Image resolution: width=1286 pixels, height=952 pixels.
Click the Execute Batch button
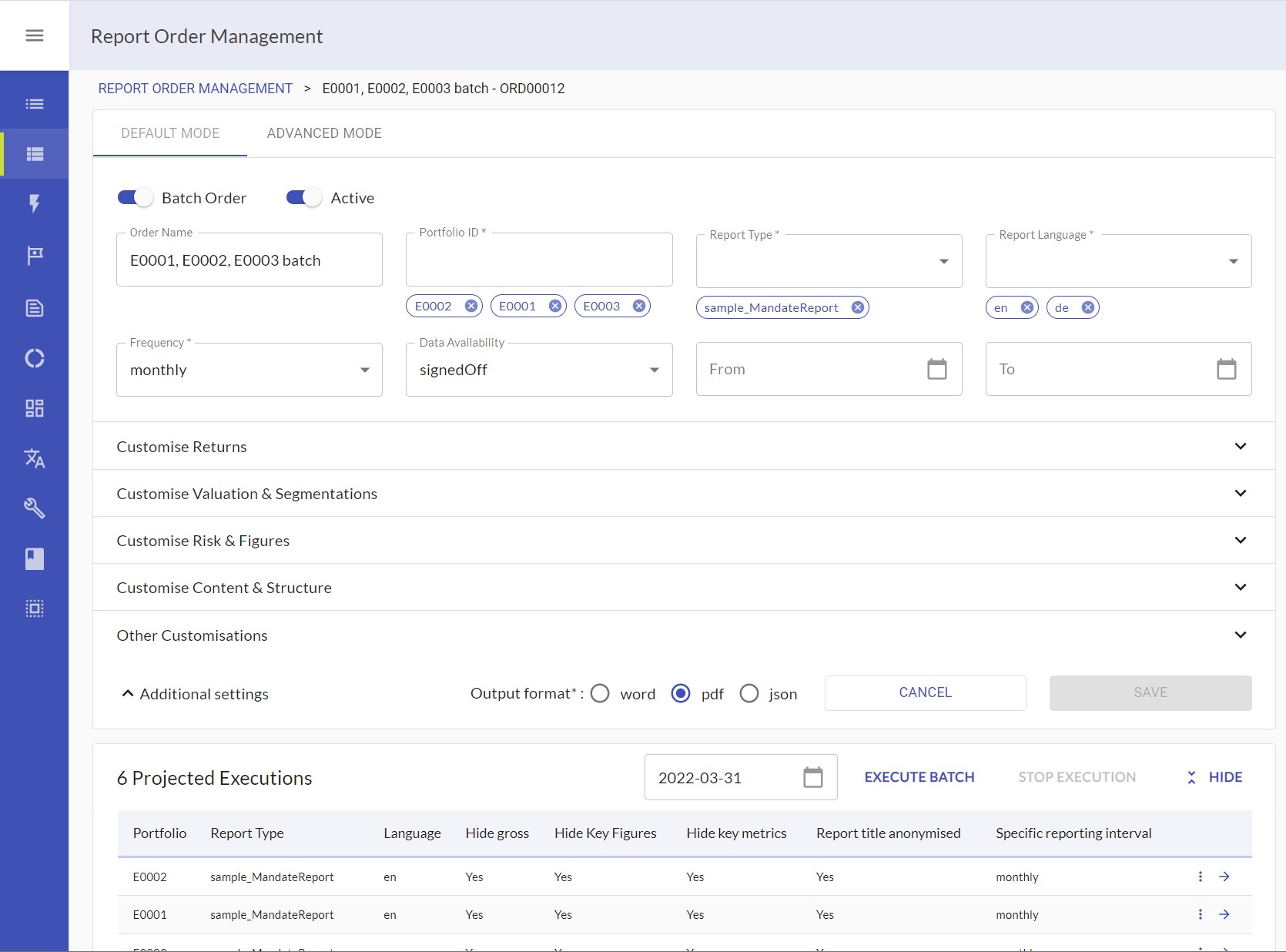pyautogui.click(x=919, y=777)
